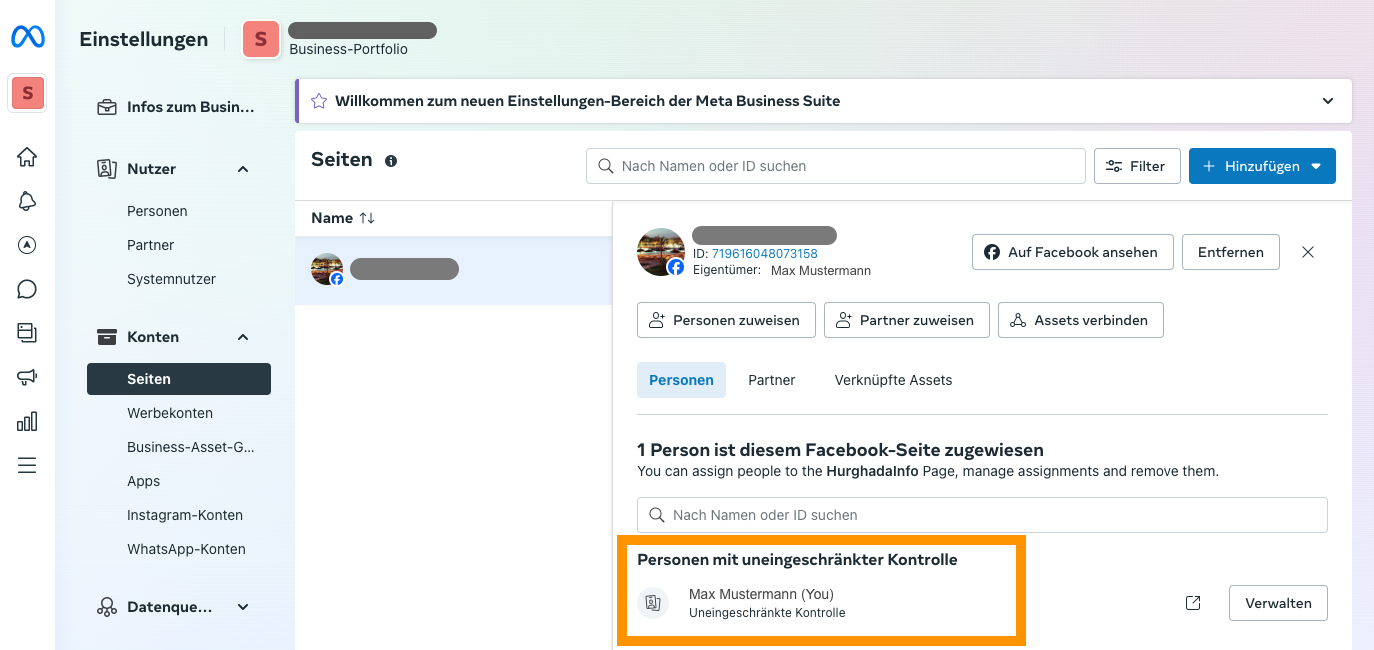Open the Hinzufügen dropdown
The height and width of the screenshot is (650, 1374).
coord(1262,166)
